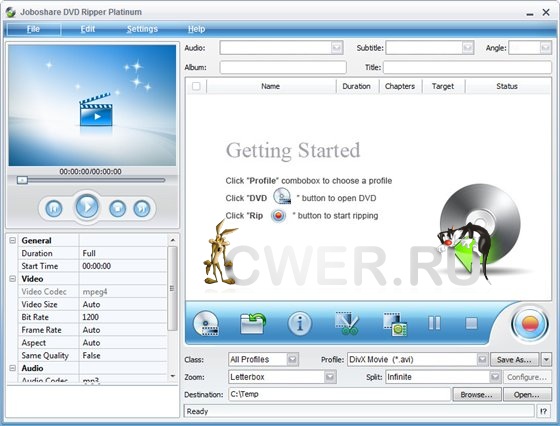Click the properties scroll down arrow

click(x=172, y=376)
